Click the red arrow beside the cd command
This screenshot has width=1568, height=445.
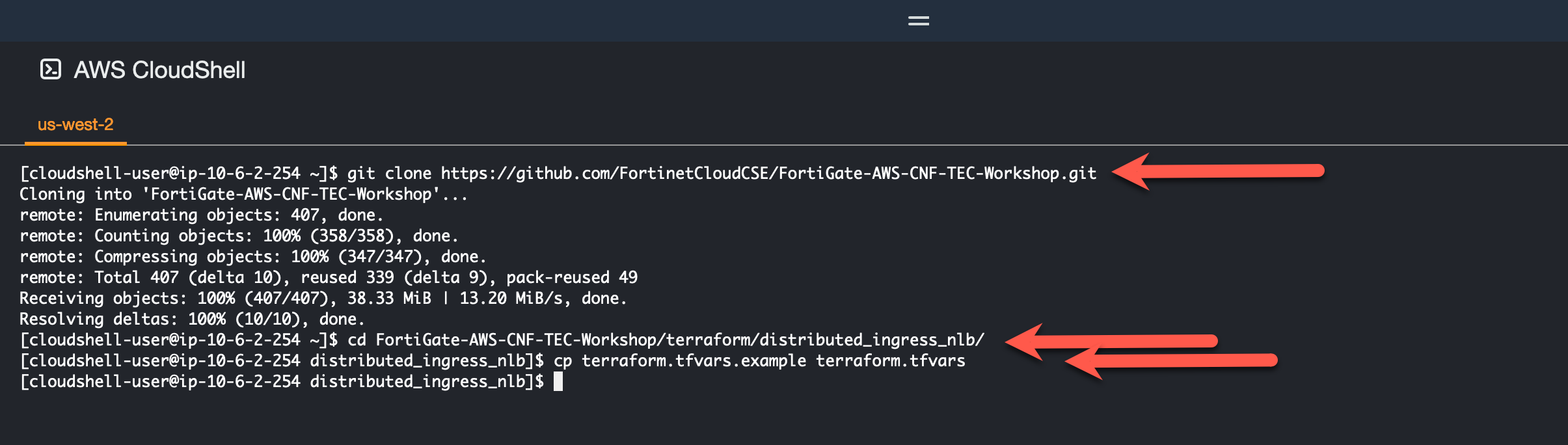coord(1111,342)
